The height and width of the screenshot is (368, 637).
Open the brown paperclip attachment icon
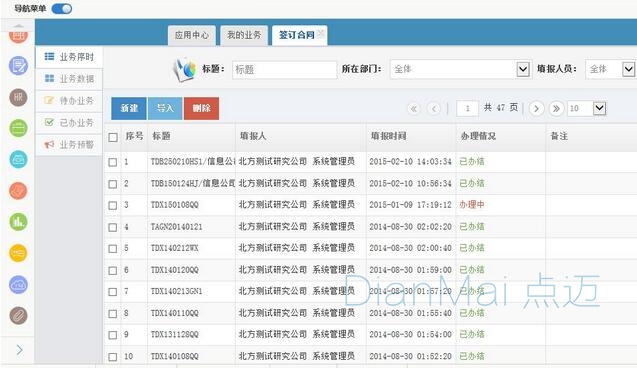click(18, 316)
